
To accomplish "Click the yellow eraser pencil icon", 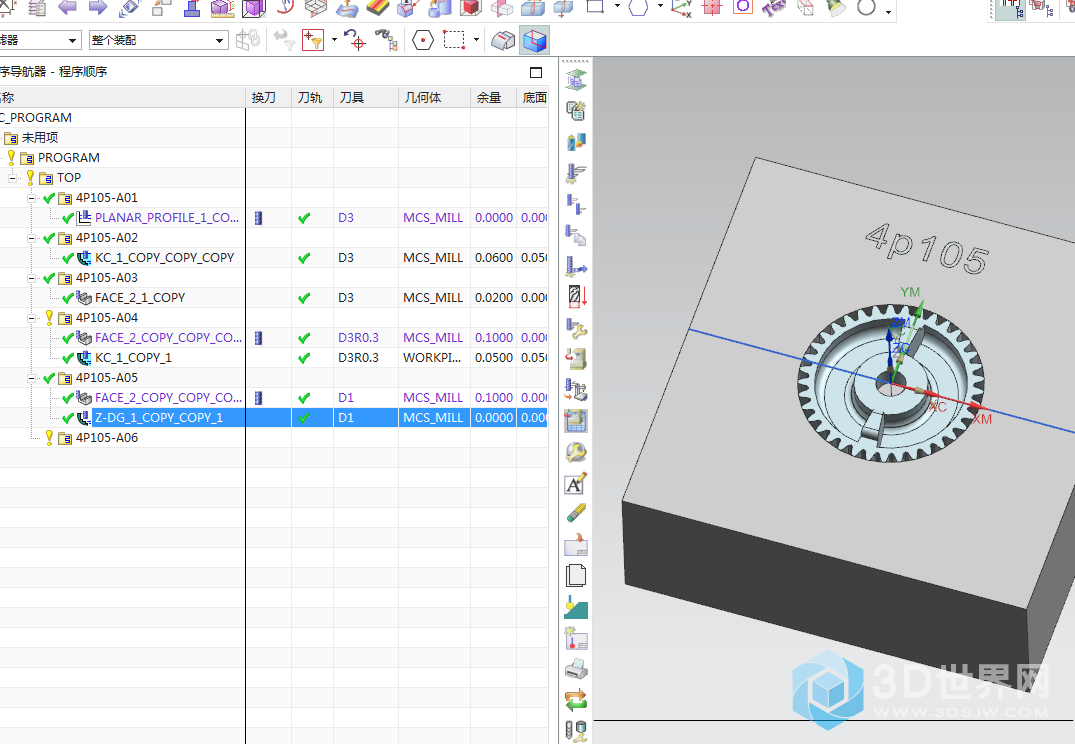I will pyautogui.click(x=576, y=514).
